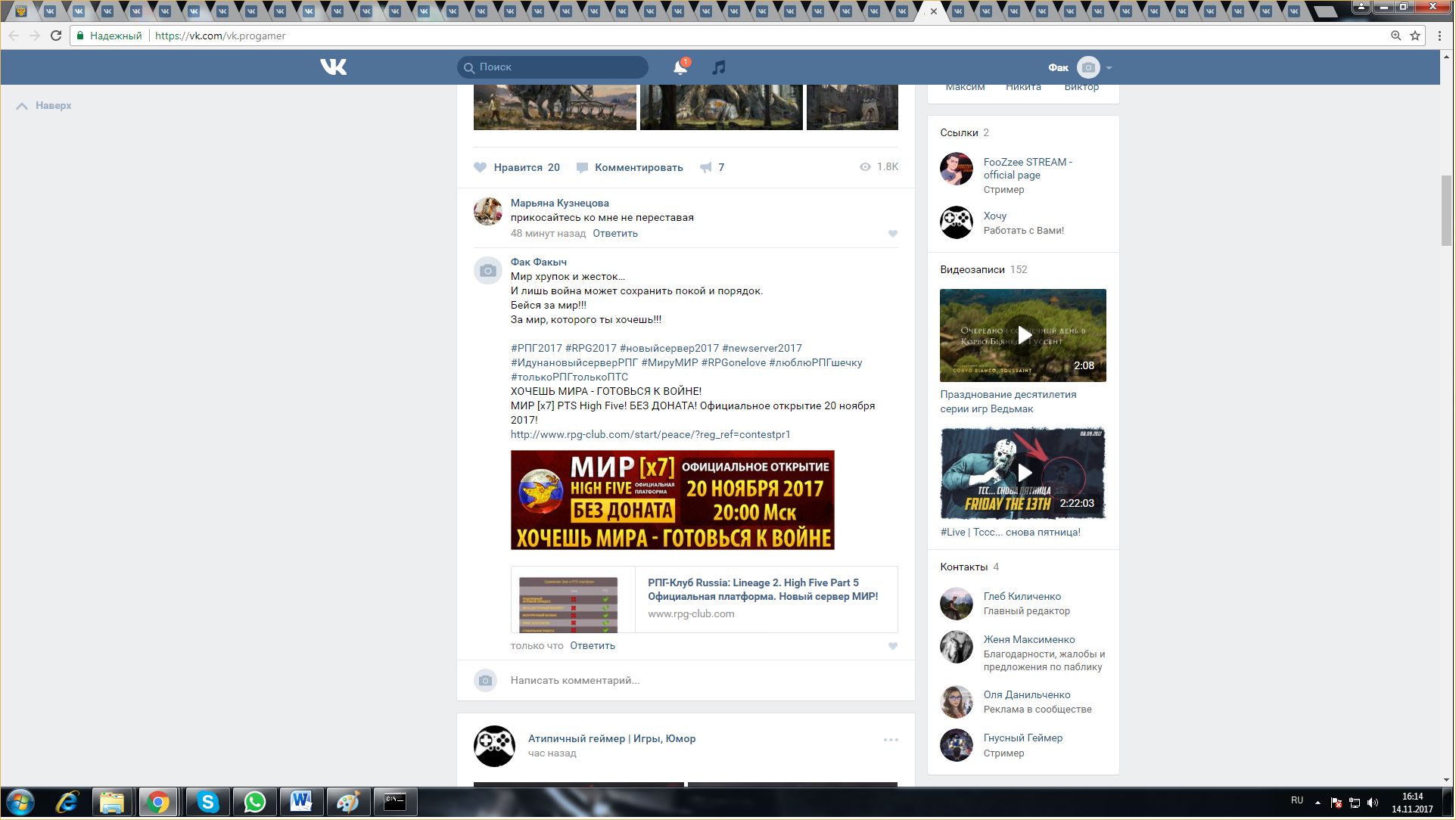Click the share megaphone icon with 7

(706, 167)
